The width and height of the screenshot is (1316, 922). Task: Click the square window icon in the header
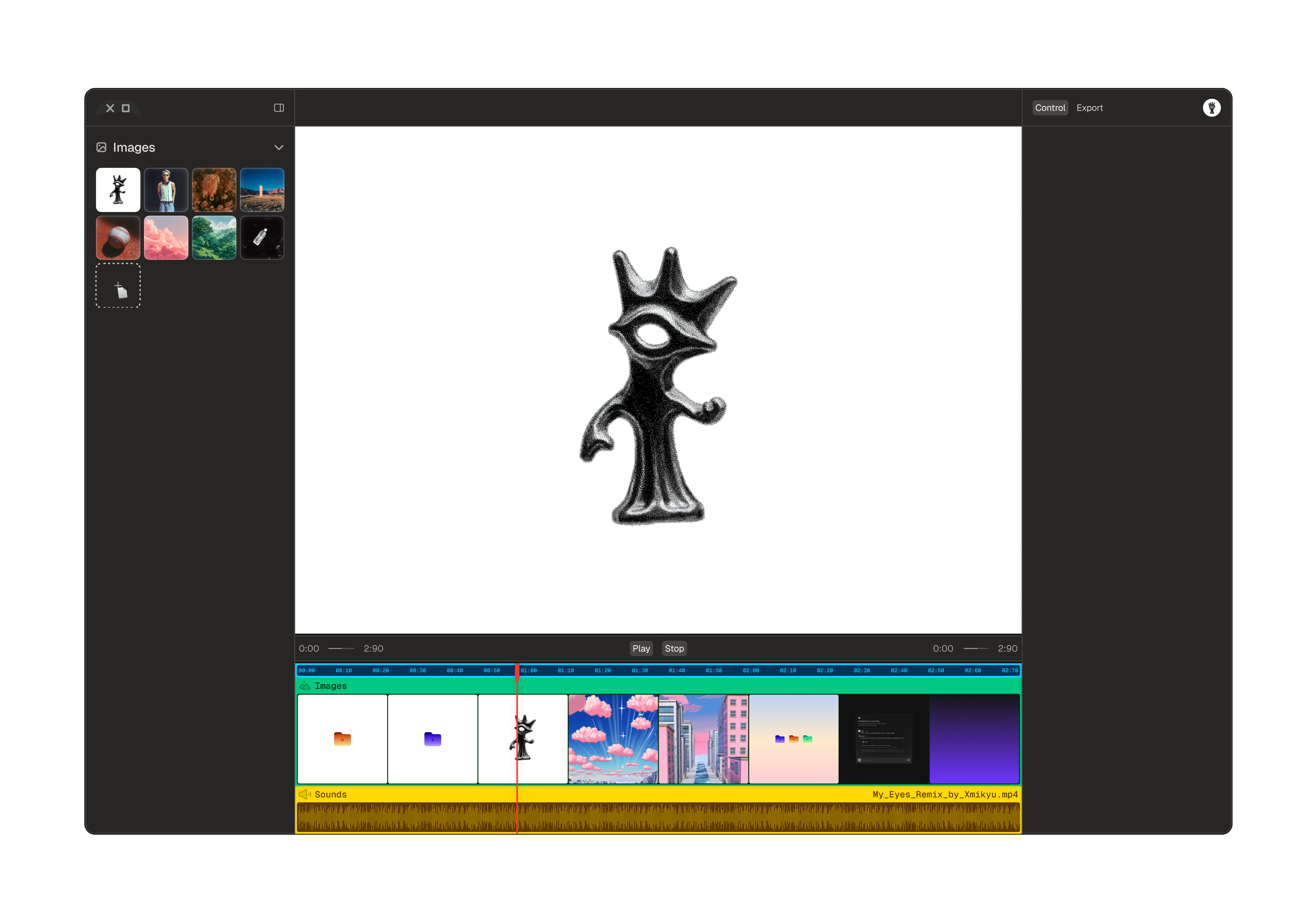[x=126, y=108]
